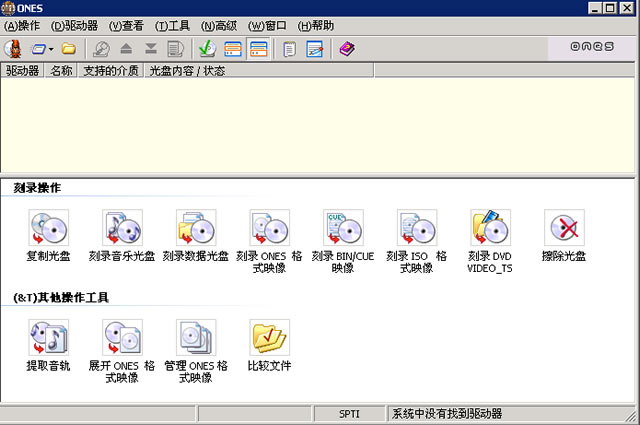Viewport: 640px width, 425px height.
Task: Open the notepad log toolbar icon
Action: 289,49
